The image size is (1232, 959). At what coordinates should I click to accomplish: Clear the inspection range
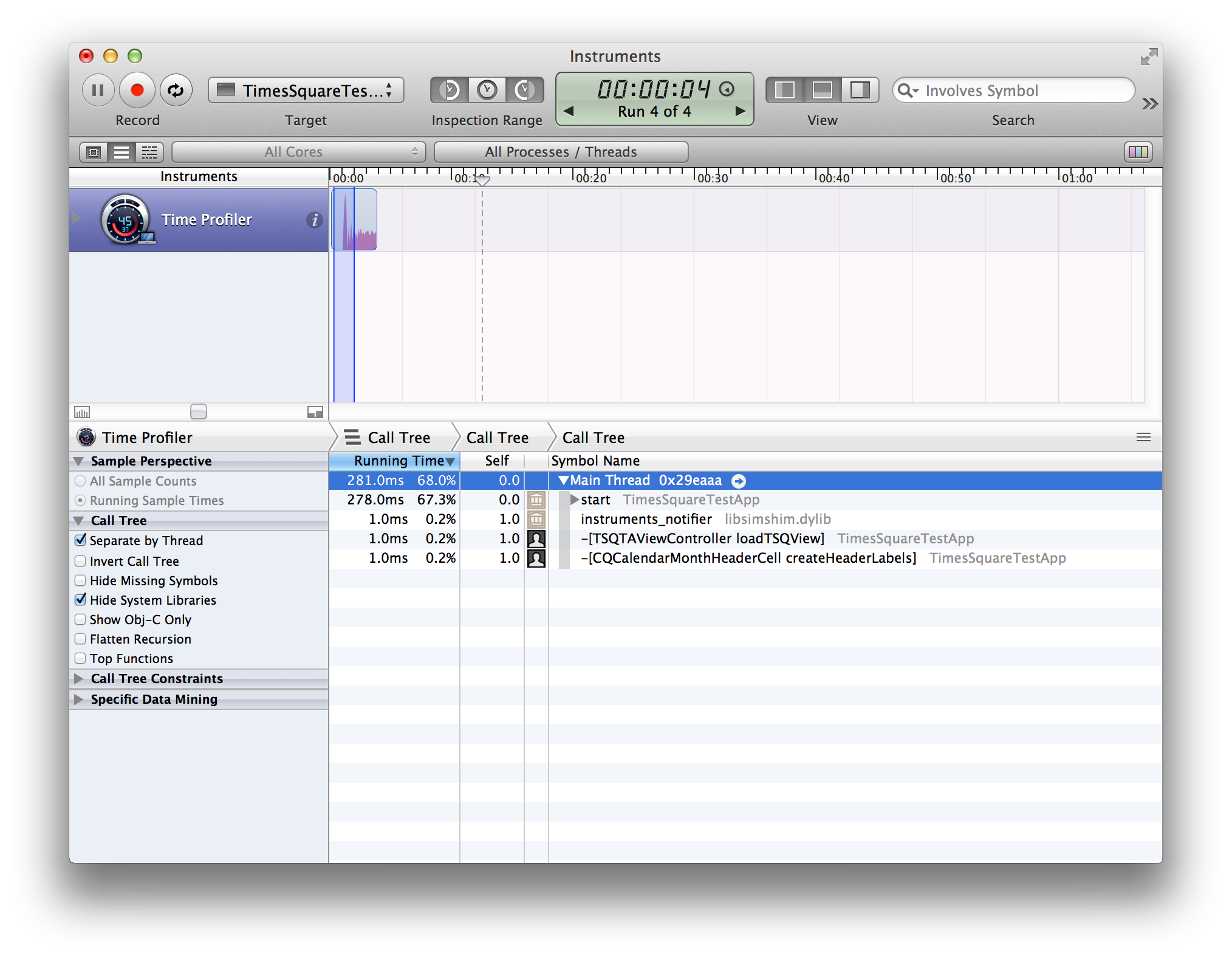(487, 91)
